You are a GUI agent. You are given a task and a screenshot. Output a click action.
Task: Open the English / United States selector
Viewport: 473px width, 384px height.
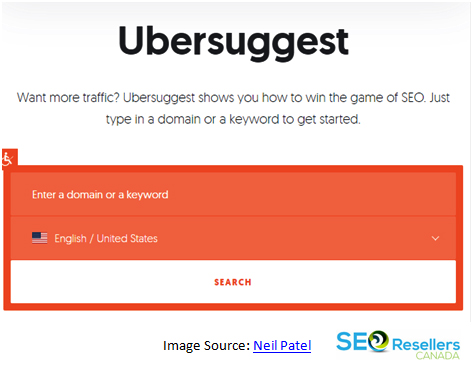233,238
